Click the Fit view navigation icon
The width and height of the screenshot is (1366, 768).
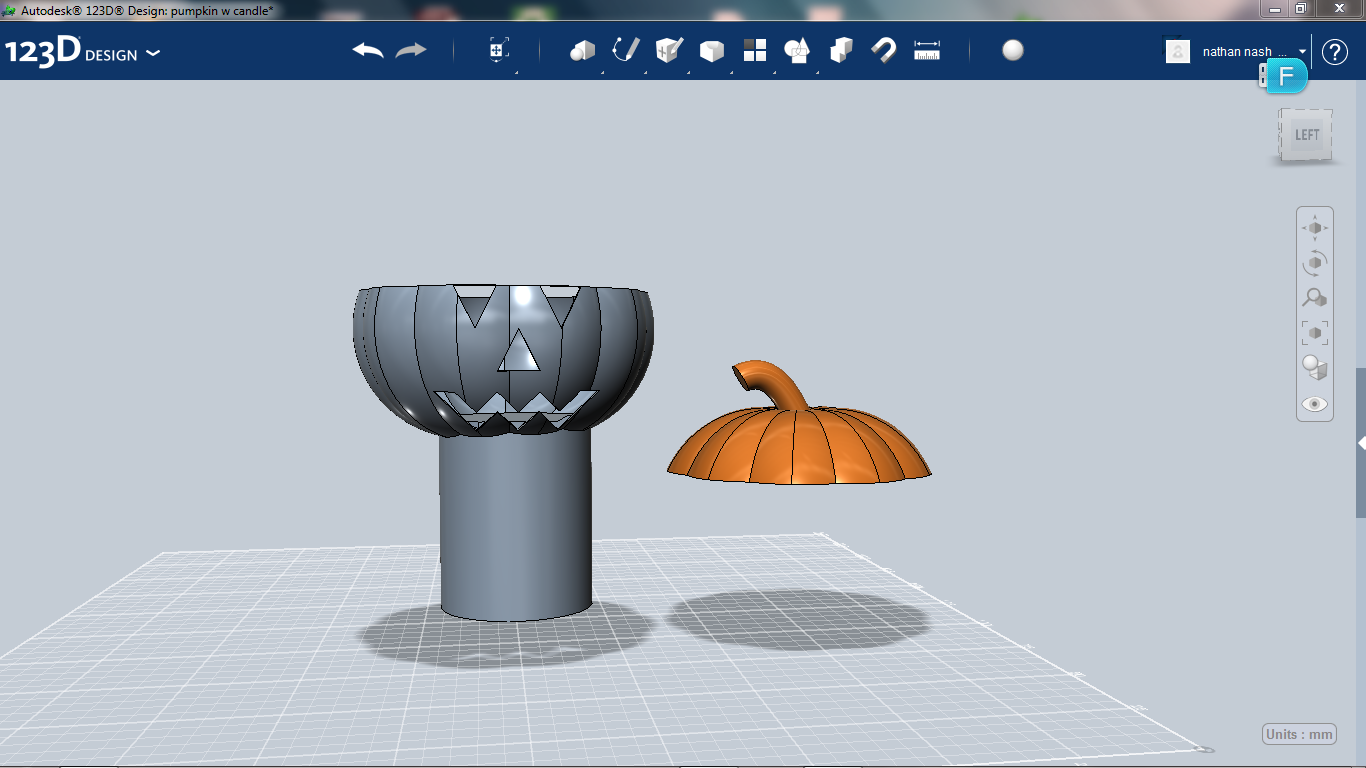point(1315,332)
